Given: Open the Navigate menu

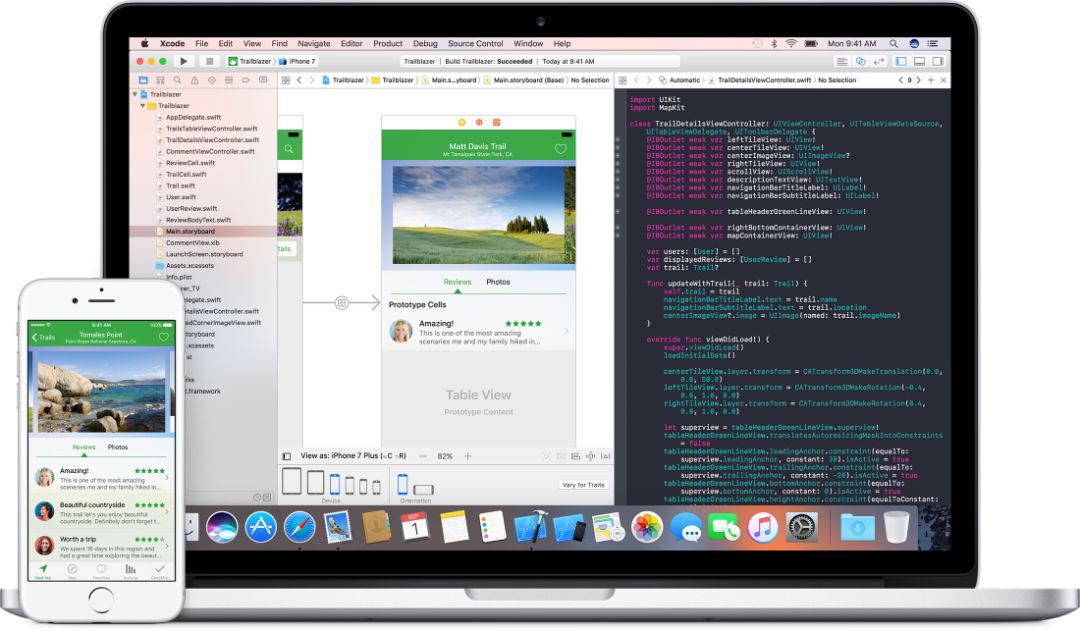Looking at the screenshot, I should [x=314, y=43].
